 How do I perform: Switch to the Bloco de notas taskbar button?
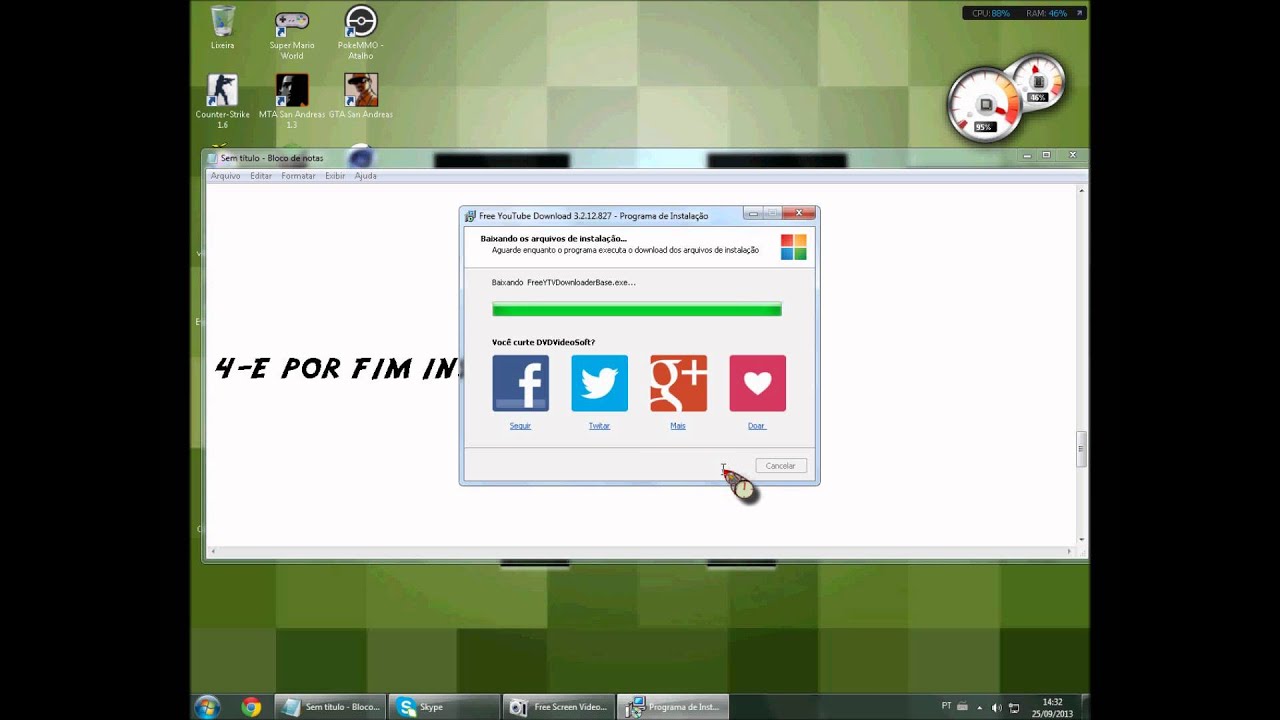[x=331, y=707]
